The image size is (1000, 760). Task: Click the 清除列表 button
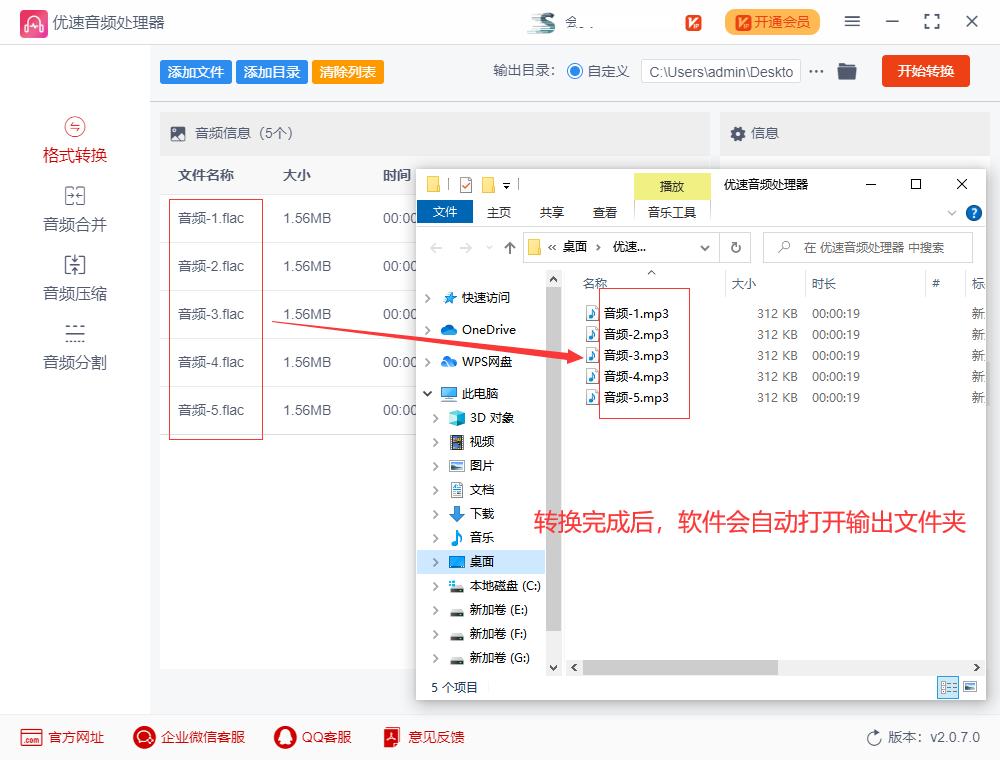coord(347,71)
